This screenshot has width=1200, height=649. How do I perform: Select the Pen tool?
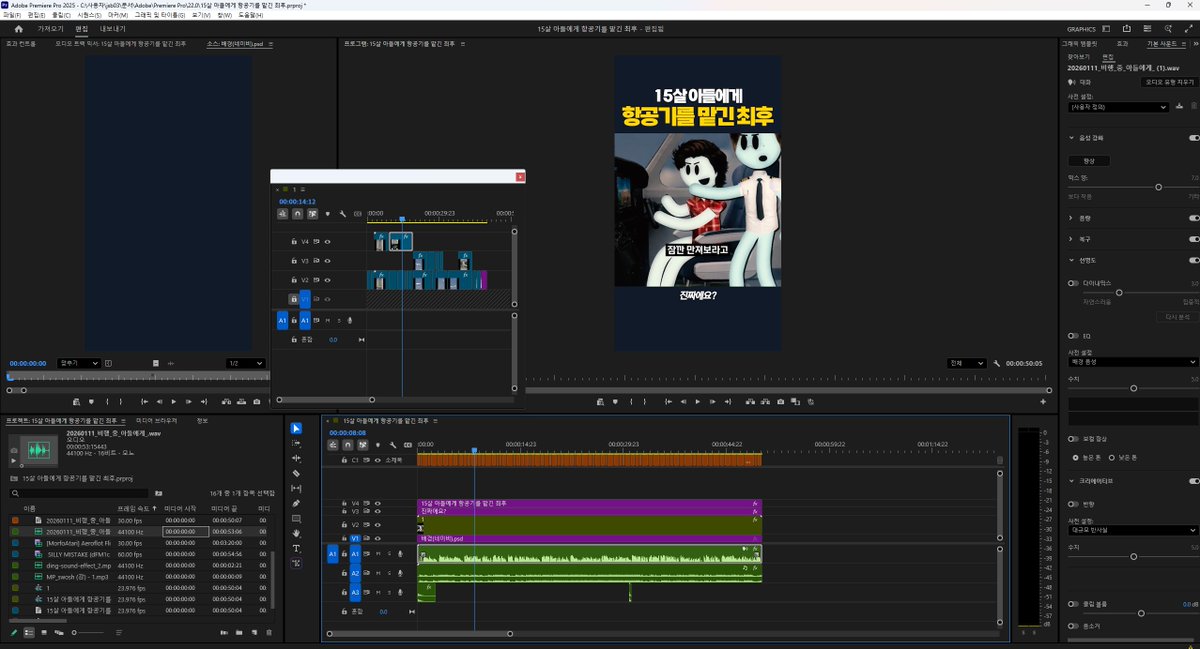click(x=296, y=503)
